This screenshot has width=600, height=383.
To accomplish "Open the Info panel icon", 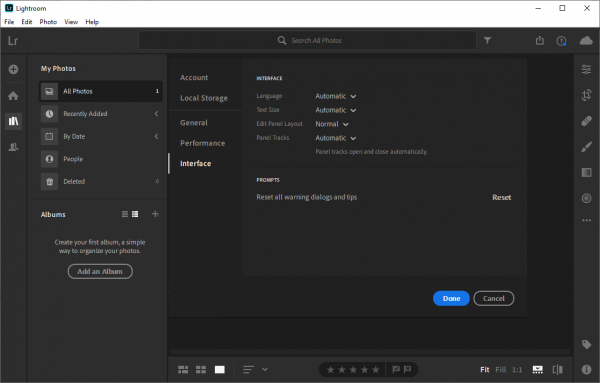I will (x=586, y=369).
